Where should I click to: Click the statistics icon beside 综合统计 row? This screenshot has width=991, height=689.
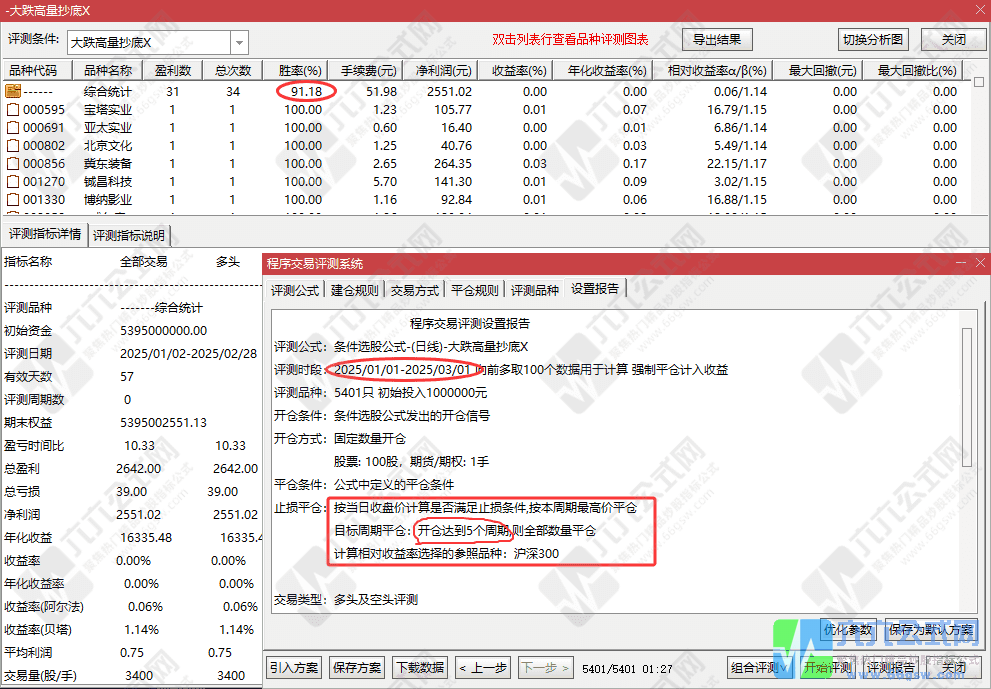(x=12, y=91)
